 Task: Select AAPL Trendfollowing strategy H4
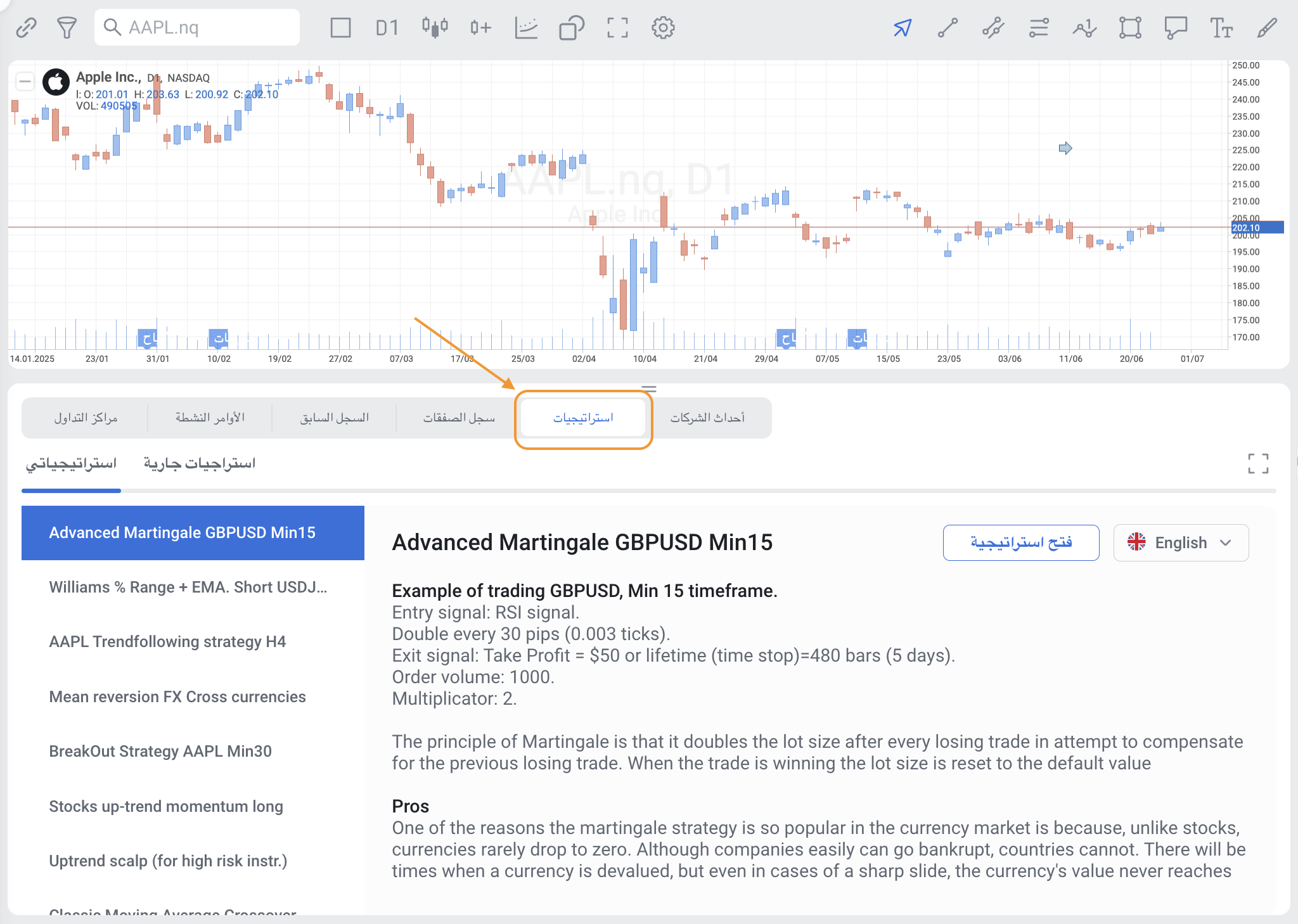tap(167, 641)
